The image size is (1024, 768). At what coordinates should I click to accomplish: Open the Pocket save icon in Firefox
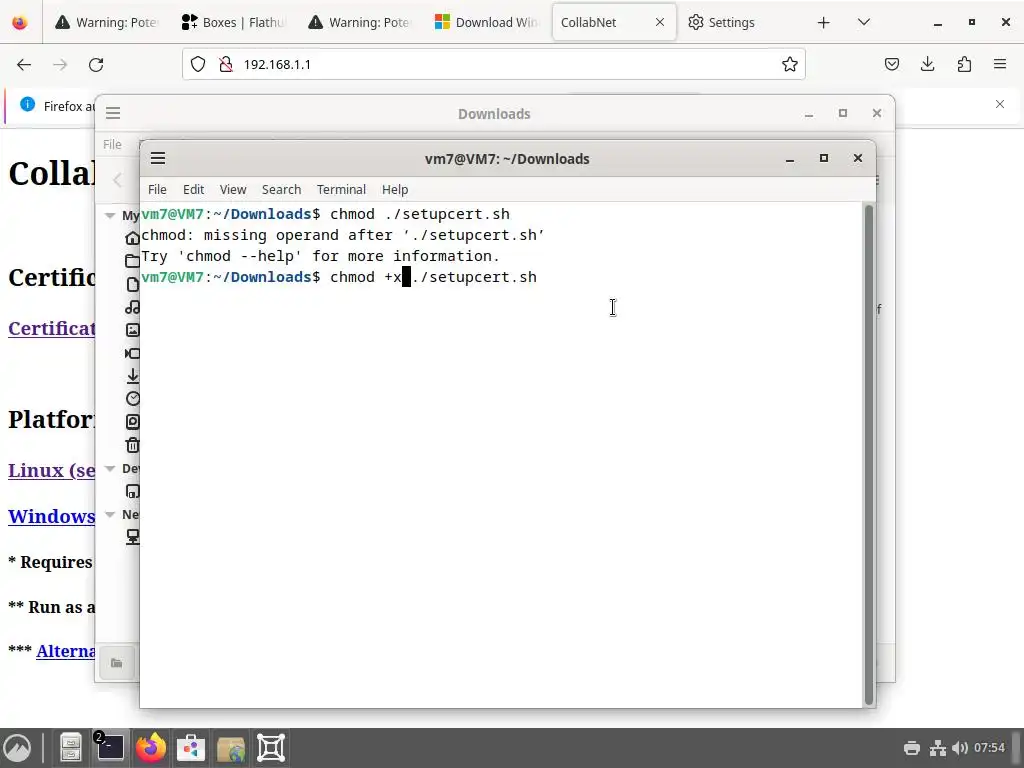point(891,64)
